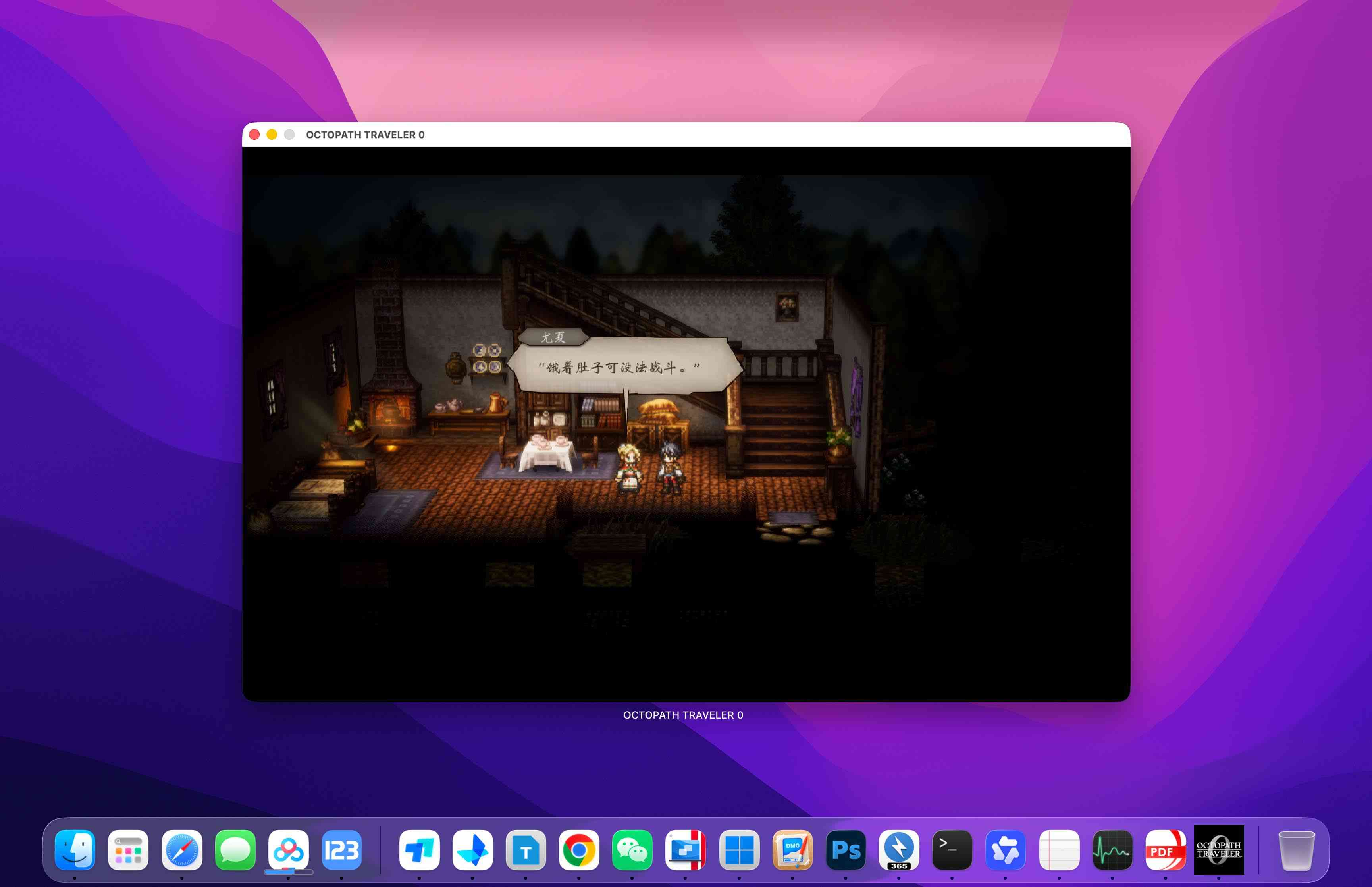Click the blonde girl character sprite
The image size is (1372, 887).
pyautogui.click(x=629, y=468)
